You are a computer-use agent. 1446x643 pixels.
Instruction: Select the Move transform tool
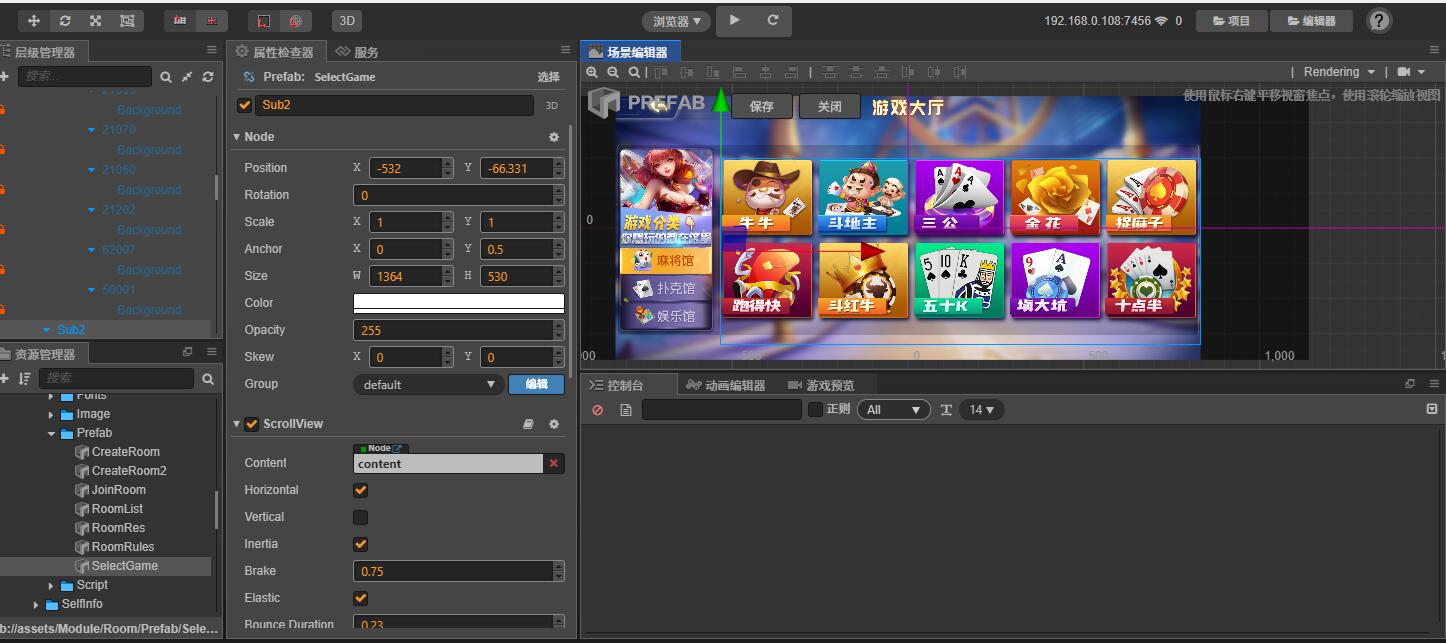tap(34, 20)
